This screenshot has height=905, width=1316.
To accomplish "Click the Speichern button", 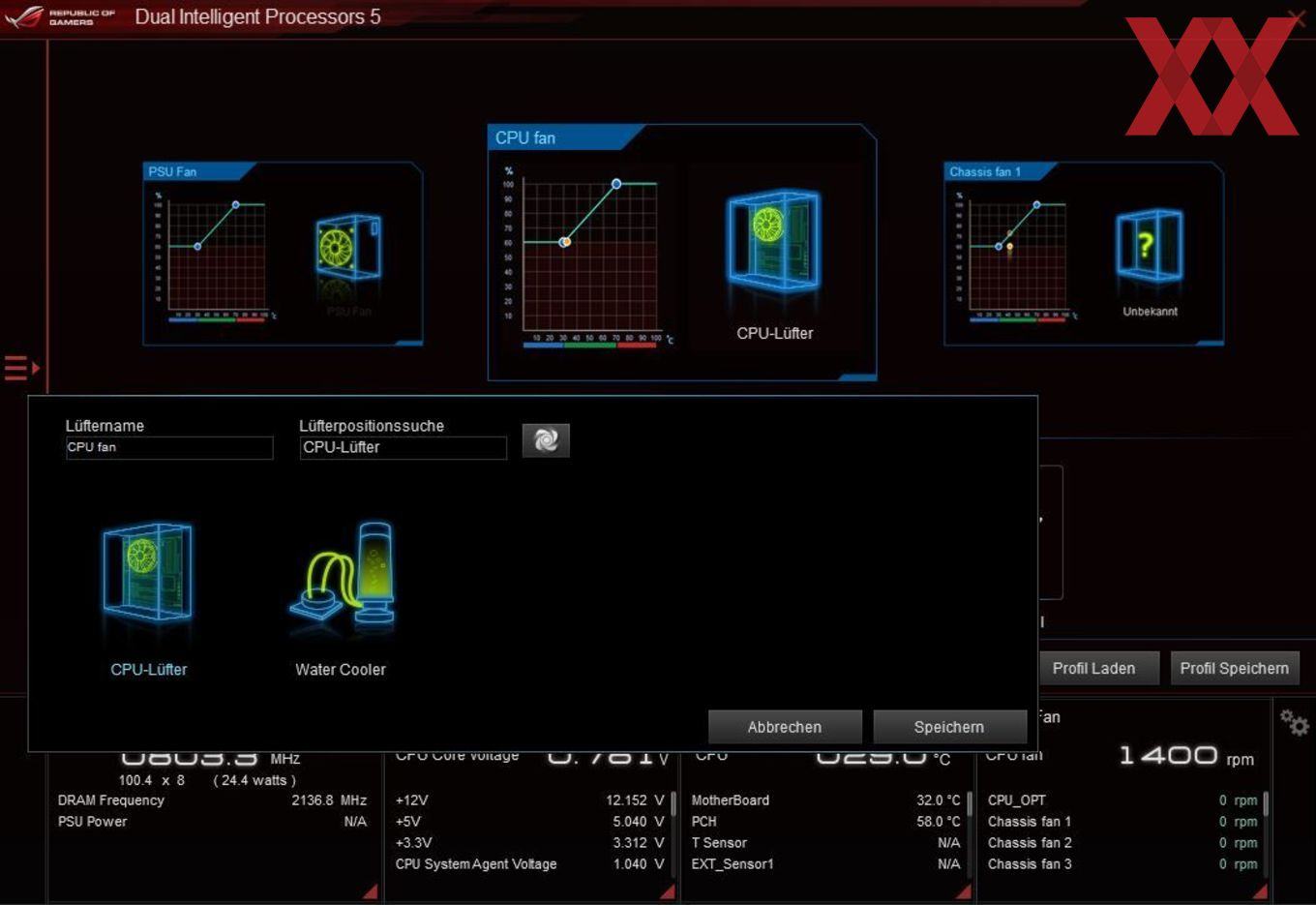I will pyautogui.click(x=949, y=727).
